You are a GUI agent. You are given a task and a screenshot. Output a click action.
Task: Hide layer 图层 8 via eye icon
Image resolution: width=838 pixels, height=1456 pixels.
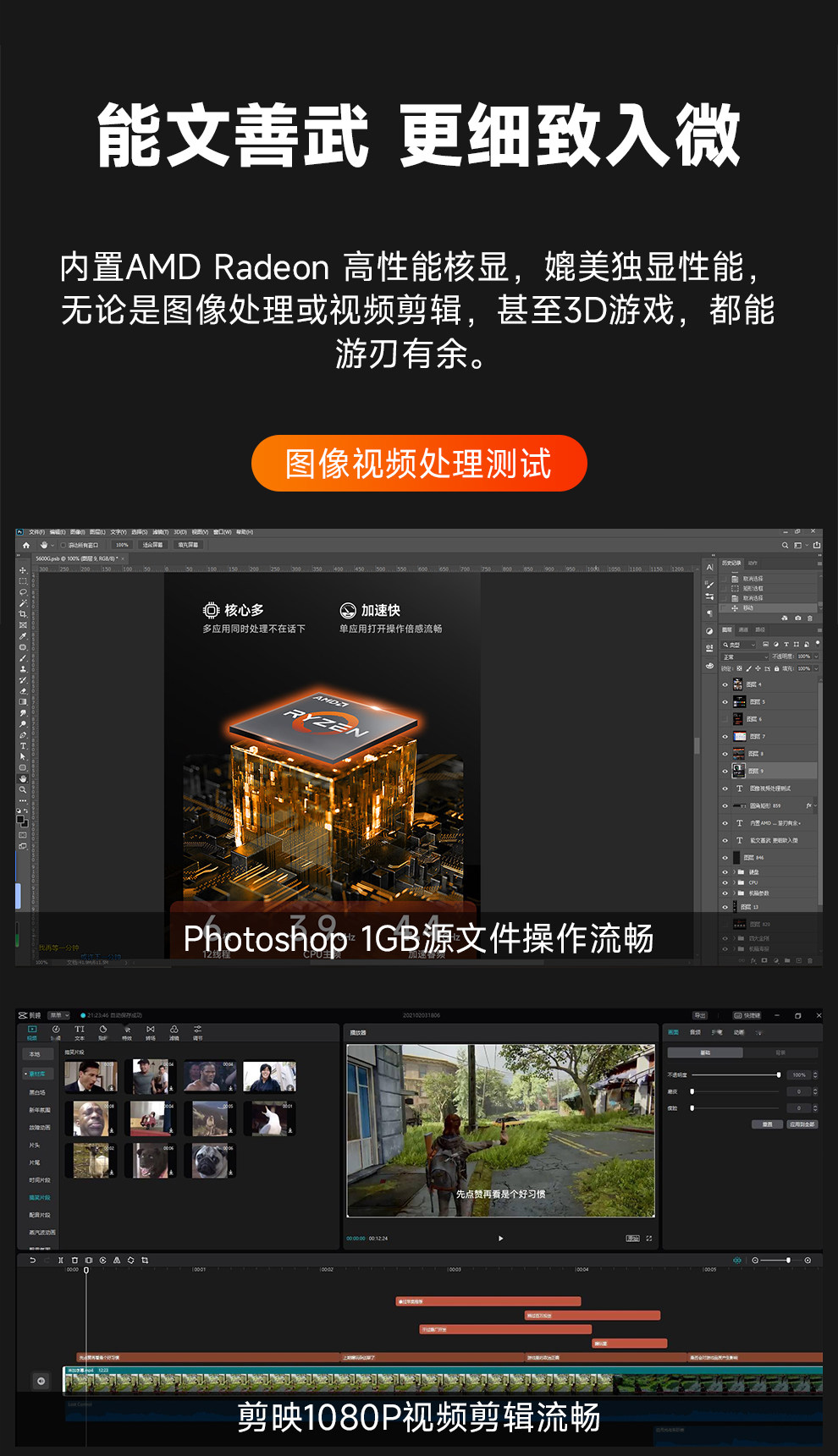[725, 754]
